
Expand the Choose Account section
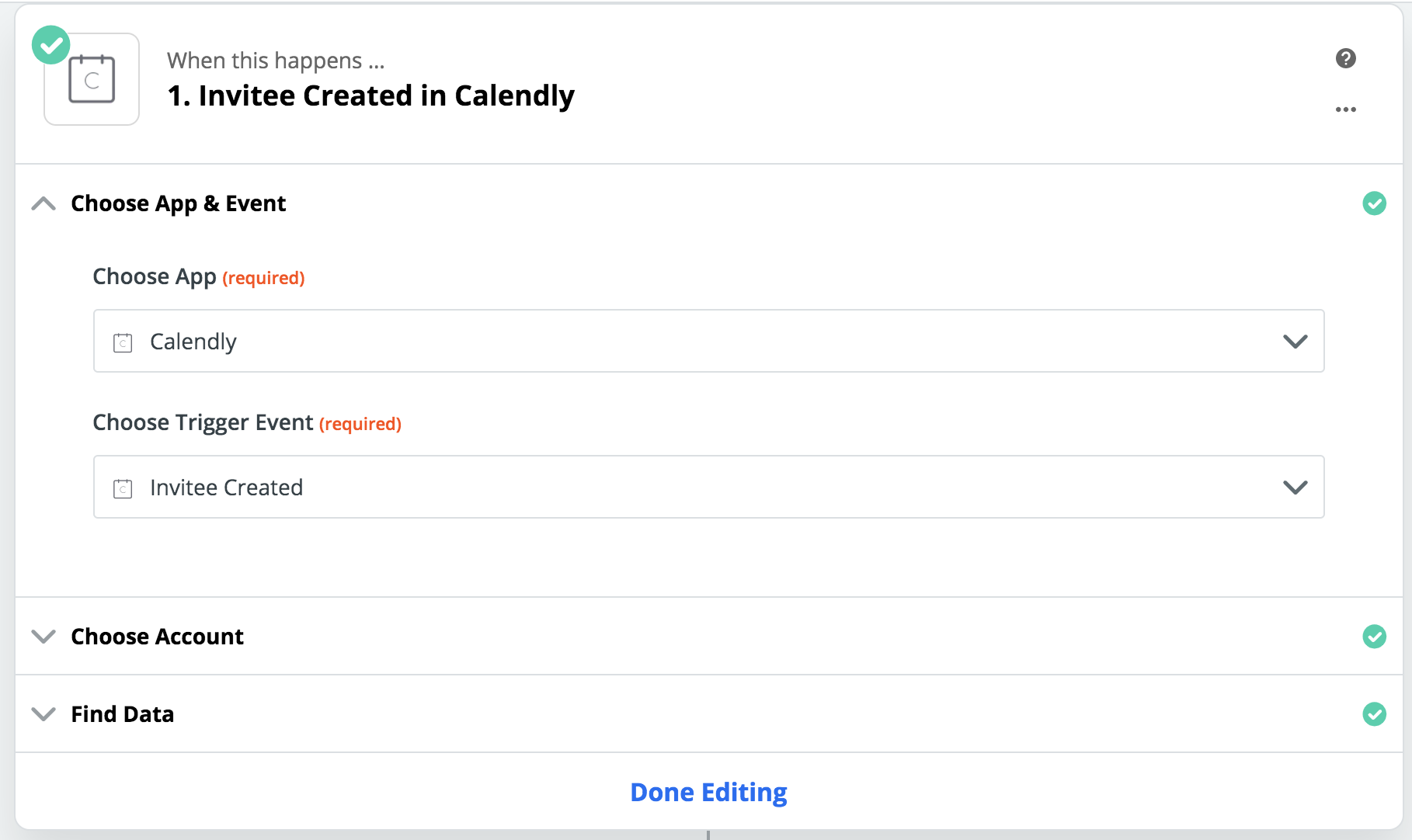(44, 637)
